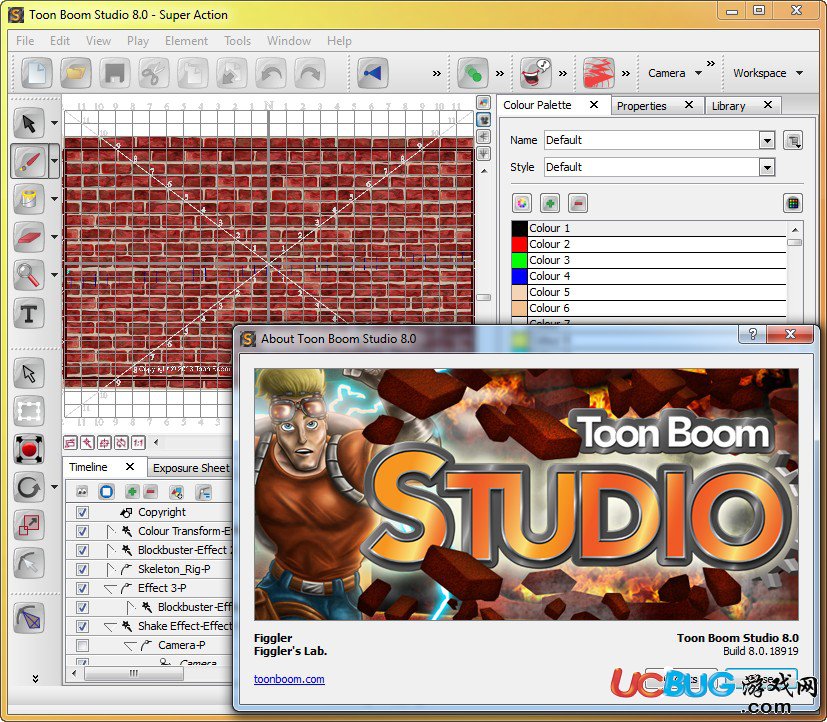Expand the Skeleton_Rig-P tree node

click(110, 570)
